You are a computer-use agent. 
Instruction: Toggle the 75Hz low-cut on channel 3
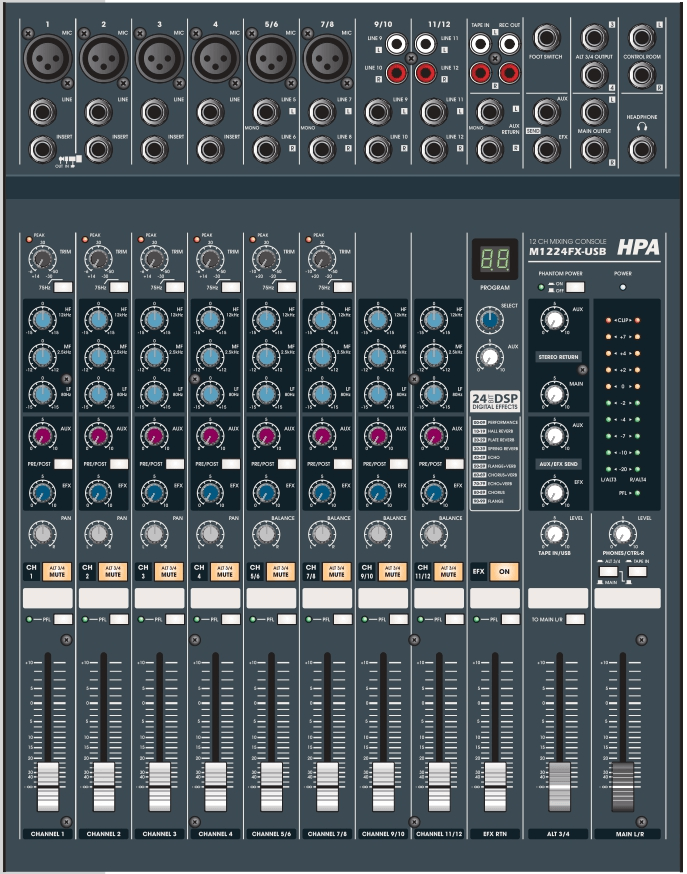click(176, 287)
